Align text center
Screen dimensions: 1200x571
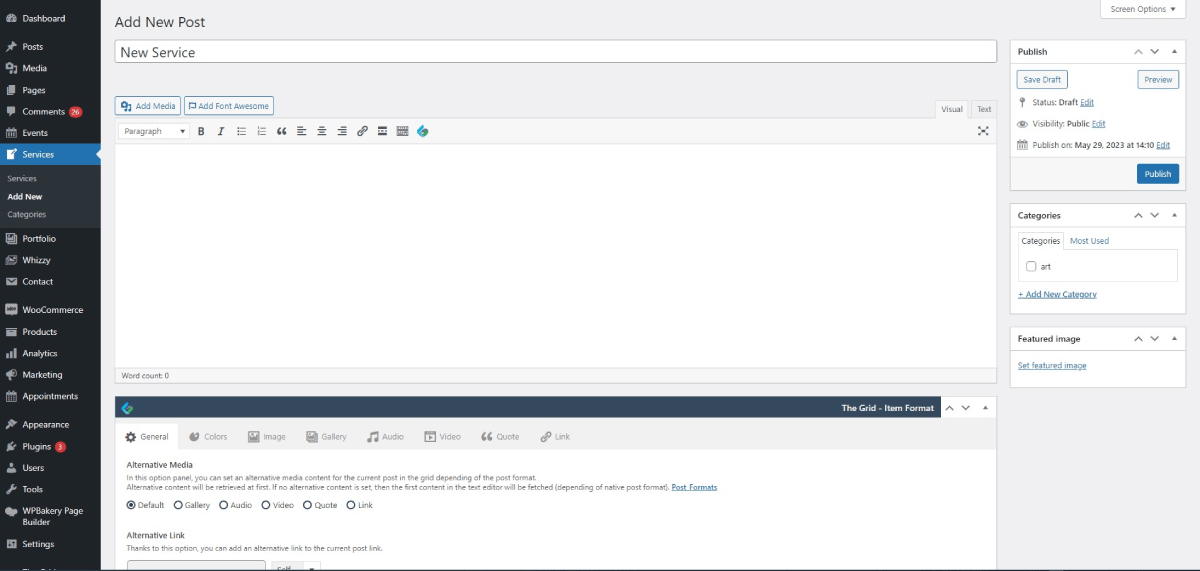322,131
